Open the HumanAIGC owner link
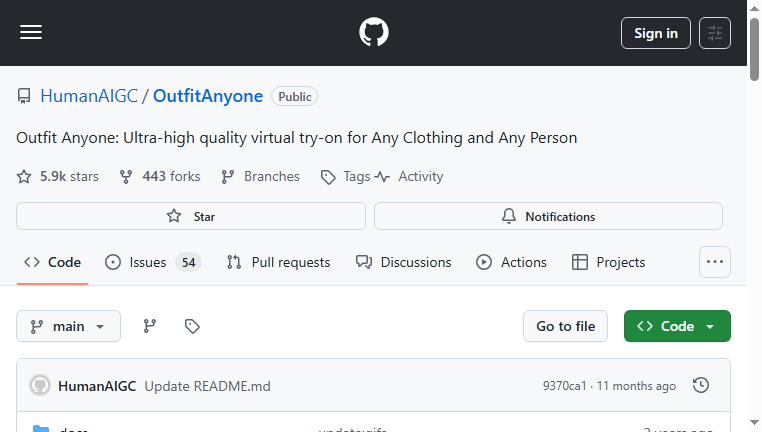 (89, 96)
